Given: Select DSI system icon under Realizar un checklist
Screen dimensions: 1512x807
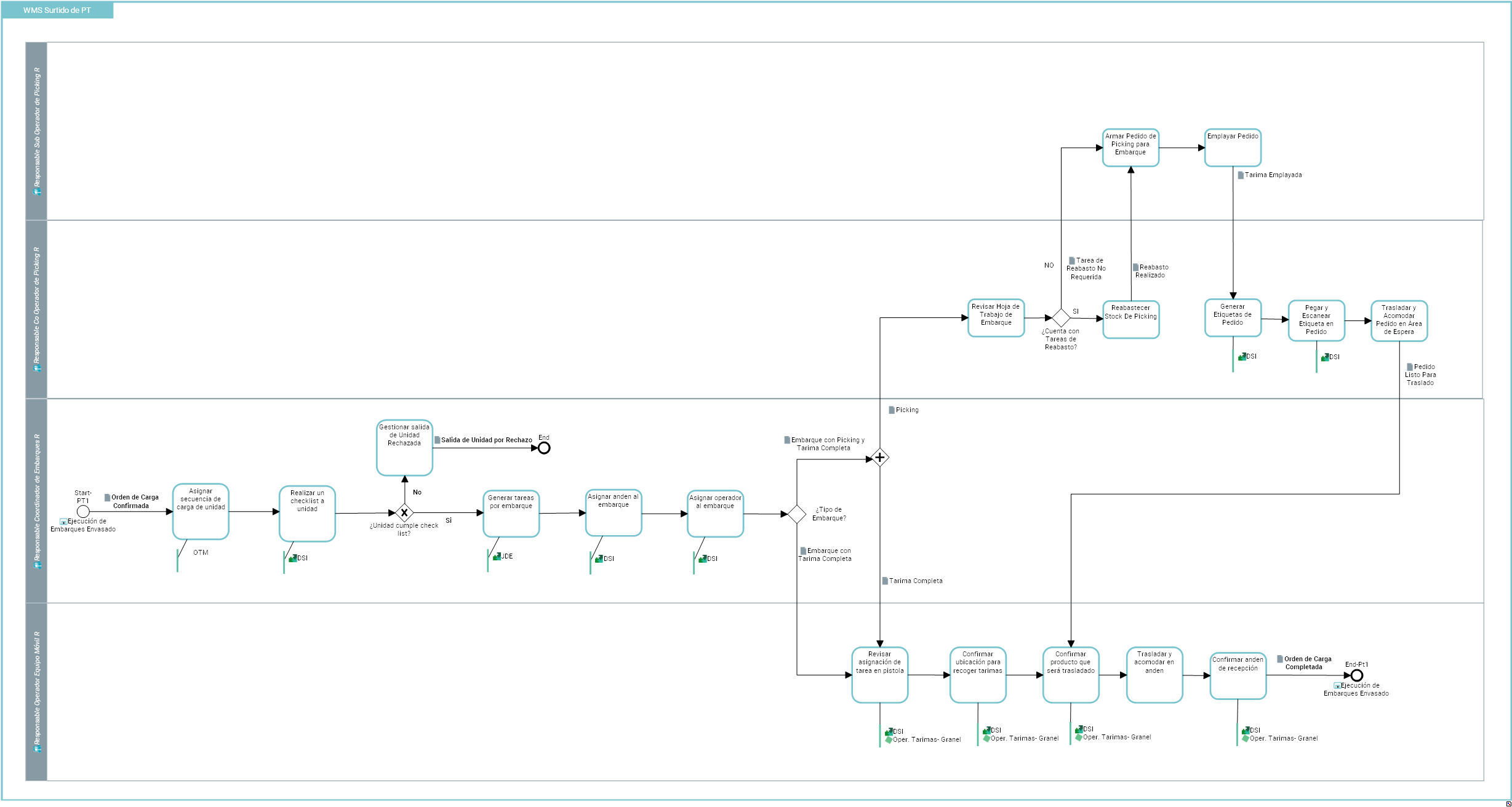Looking at the screenshot, I should [293, 558].
